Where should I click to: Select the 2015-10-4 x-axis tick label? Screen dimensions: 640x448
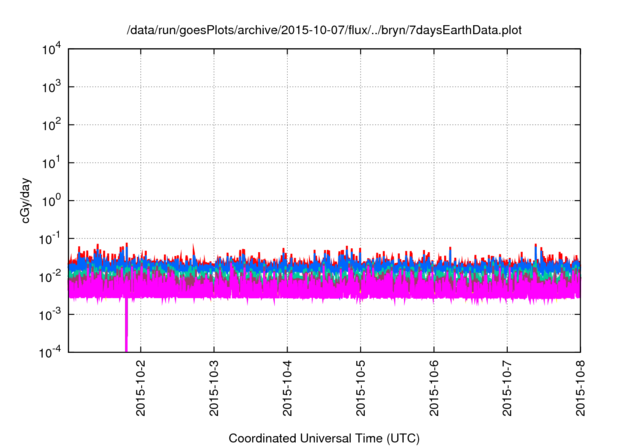point(287,388)
